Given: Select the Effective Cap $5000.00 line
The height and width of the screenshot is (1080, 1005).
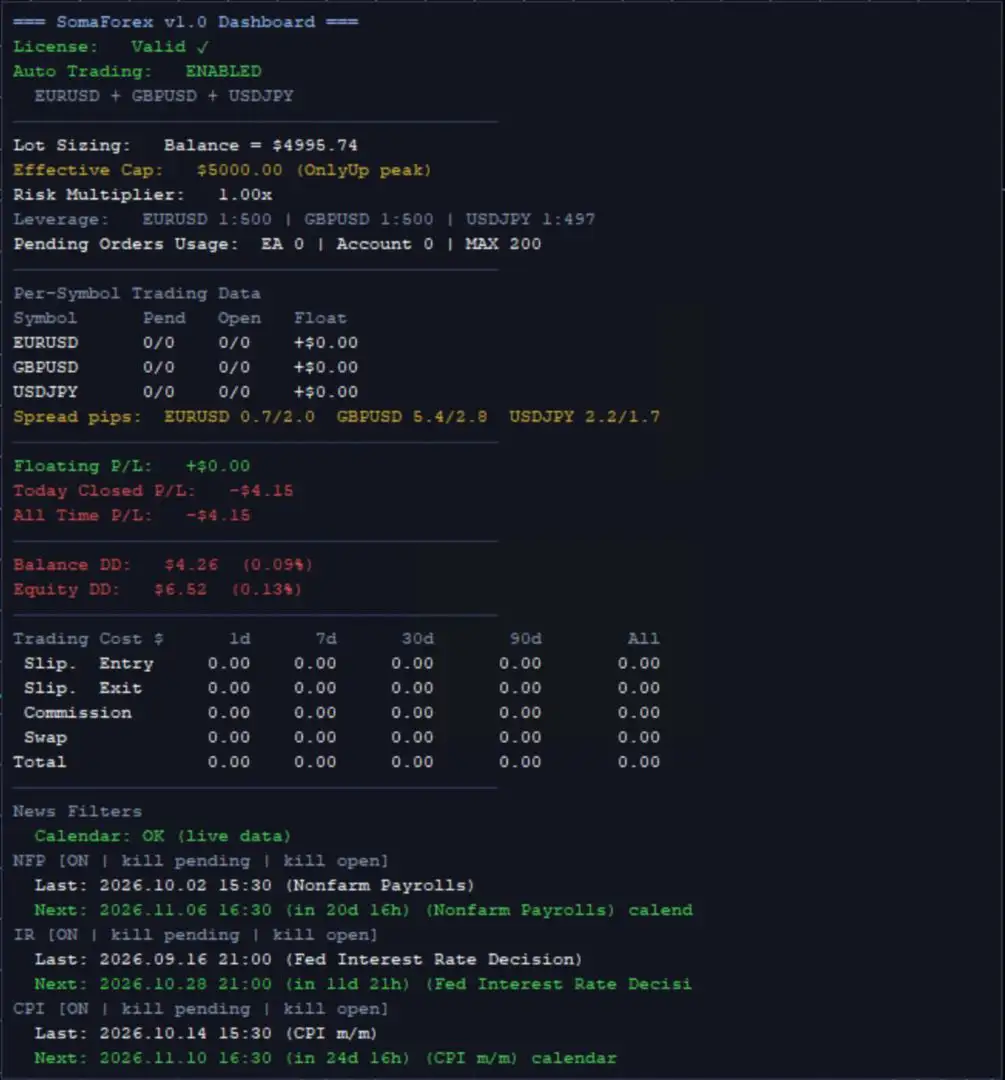Looking at the screenshot, I should coord(222,170).
